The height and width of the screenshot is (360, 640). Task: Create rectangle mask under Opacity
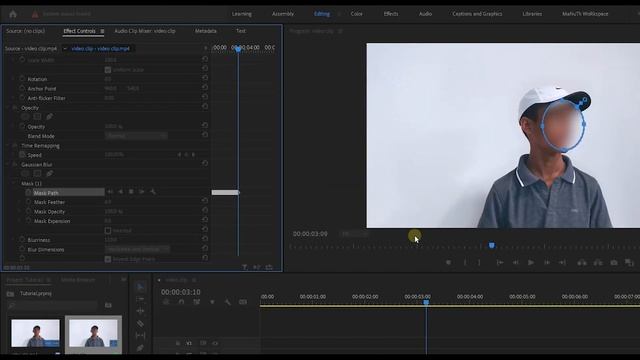coord(37,117)
